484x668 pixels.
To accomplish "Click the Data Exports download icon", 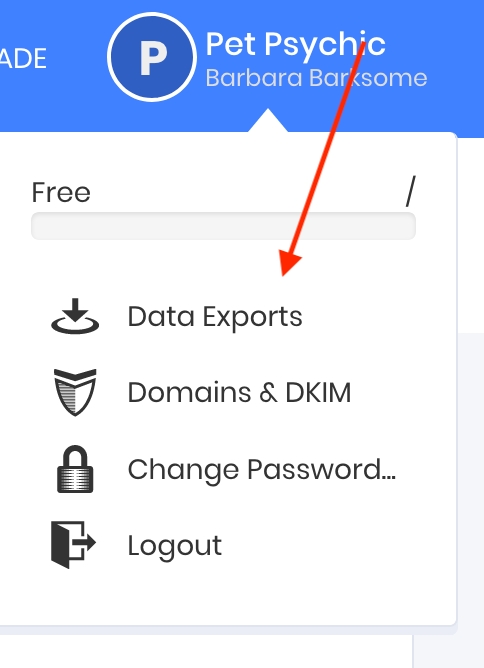I will pos(75,316).
